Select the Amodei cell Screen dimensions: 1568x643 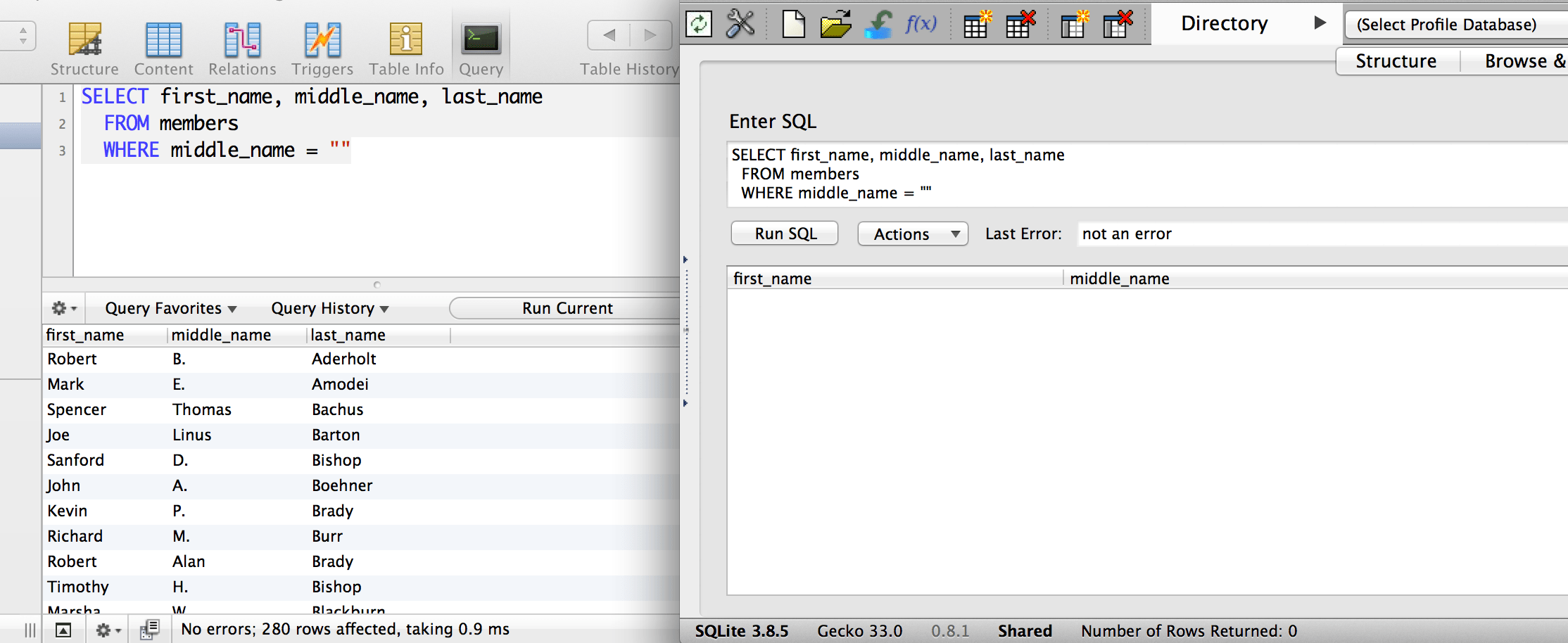[341, 384]
